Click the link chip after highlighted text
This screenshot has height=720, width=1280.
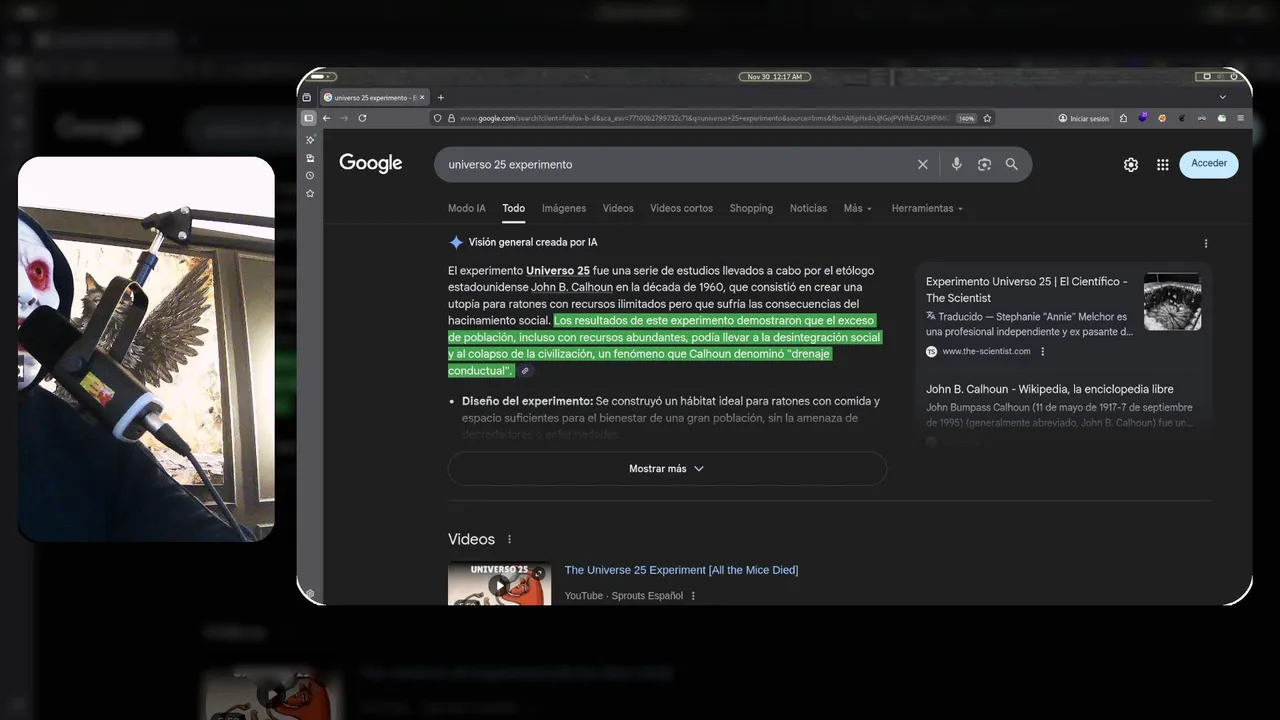click(525, 371)
